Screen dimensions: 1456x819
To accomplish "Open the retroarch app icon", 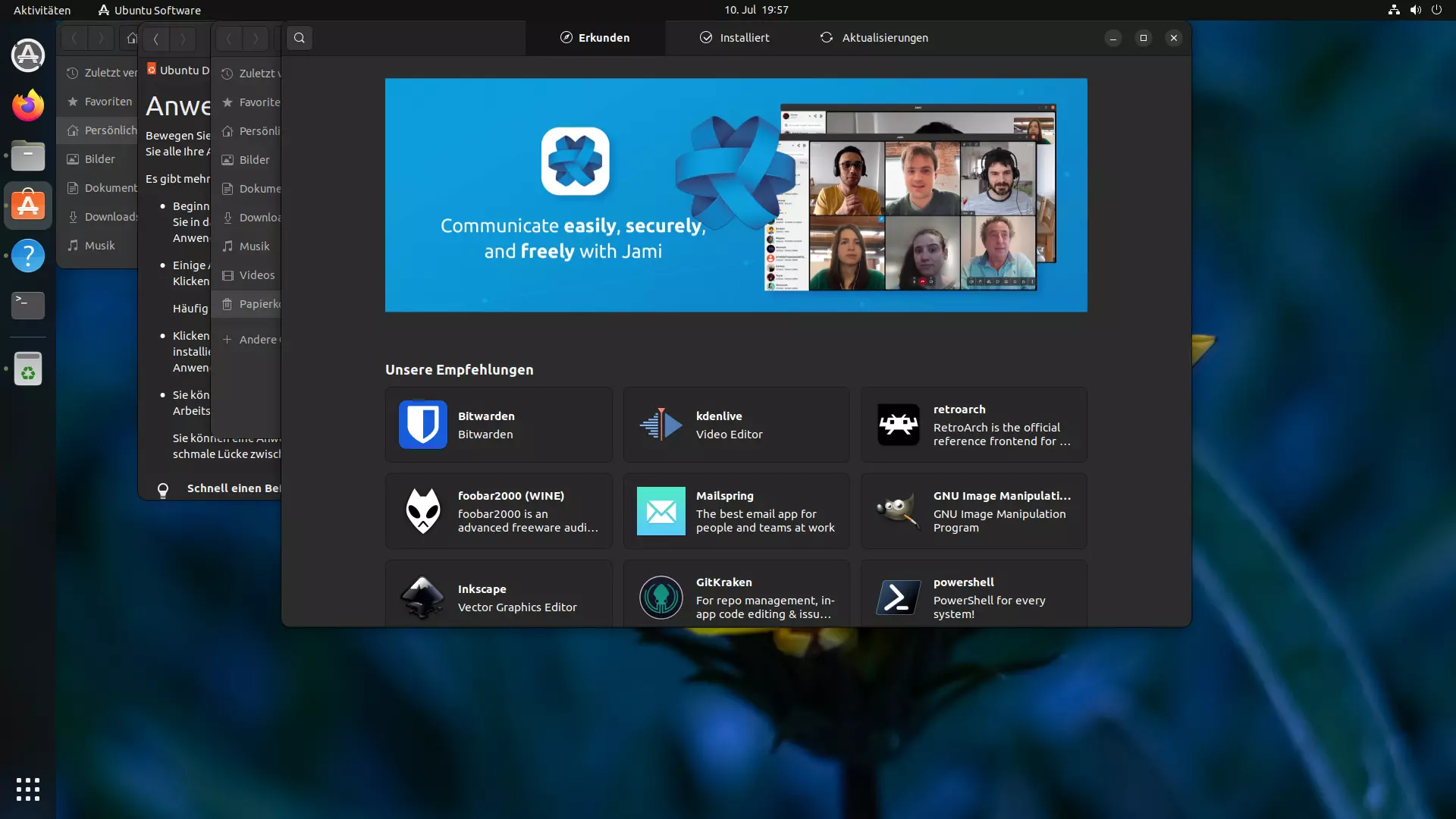I will pos(898,425).
